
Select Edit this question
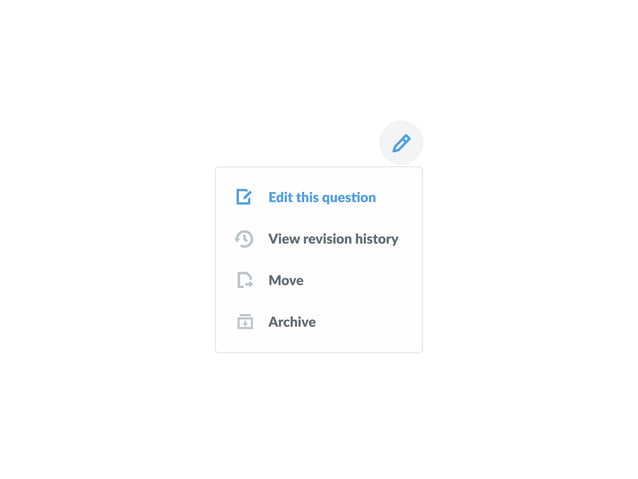click(x=319, y=197)
